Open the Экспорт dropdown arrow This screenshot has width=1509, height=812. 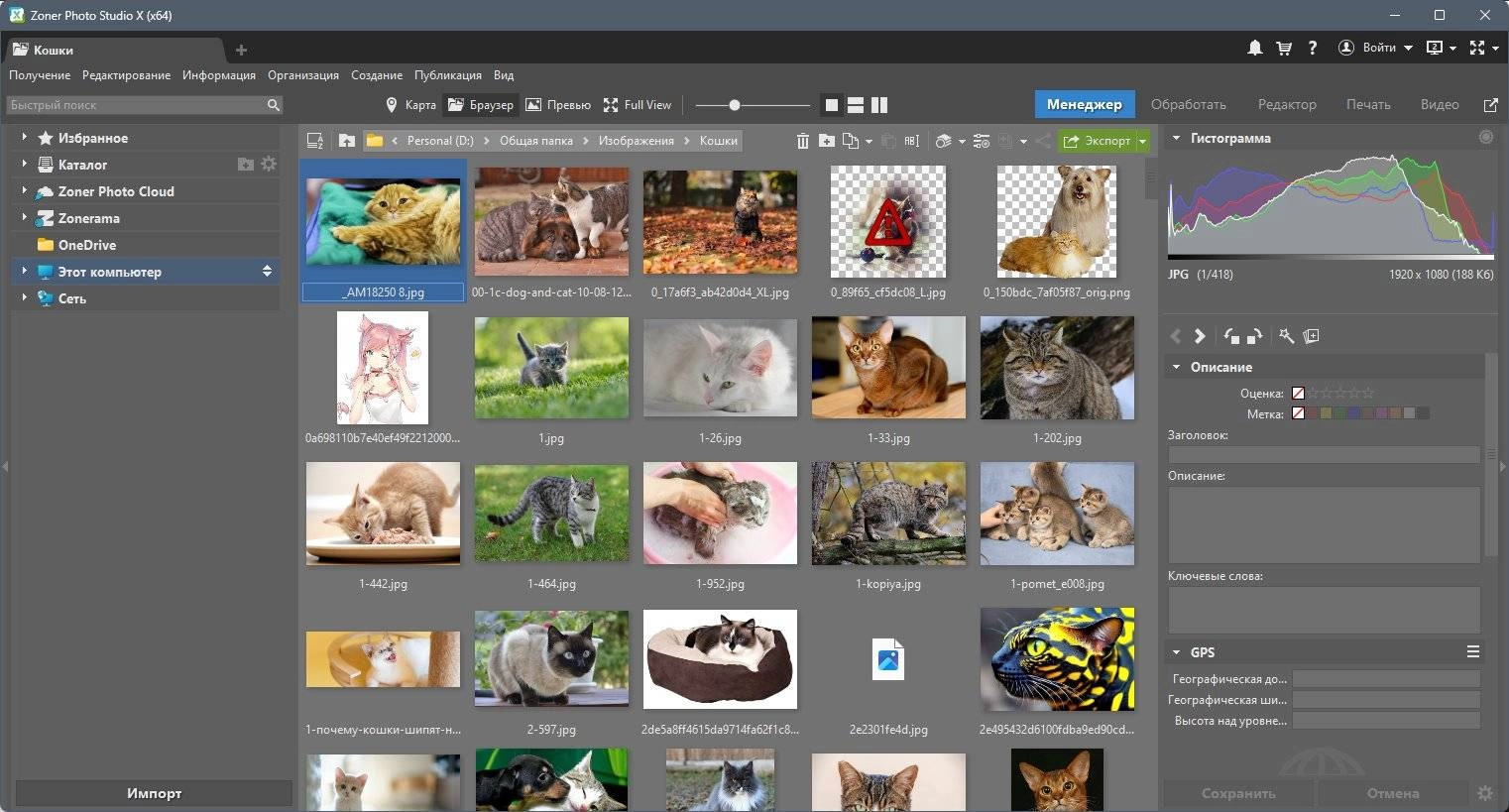pyautogui.click(x=1142, y=141)
